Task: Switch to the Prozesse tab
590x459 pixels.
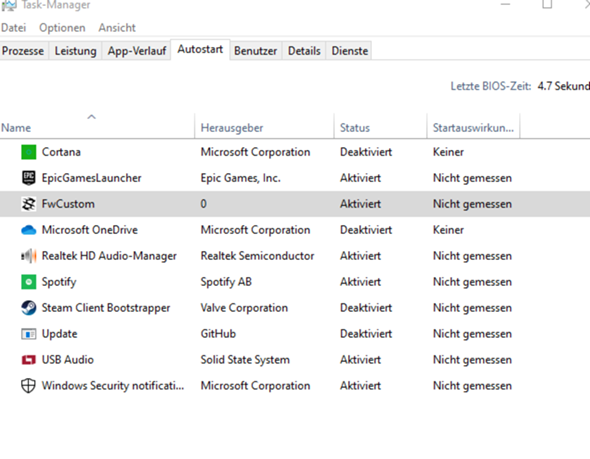Action: click(23, 51)
